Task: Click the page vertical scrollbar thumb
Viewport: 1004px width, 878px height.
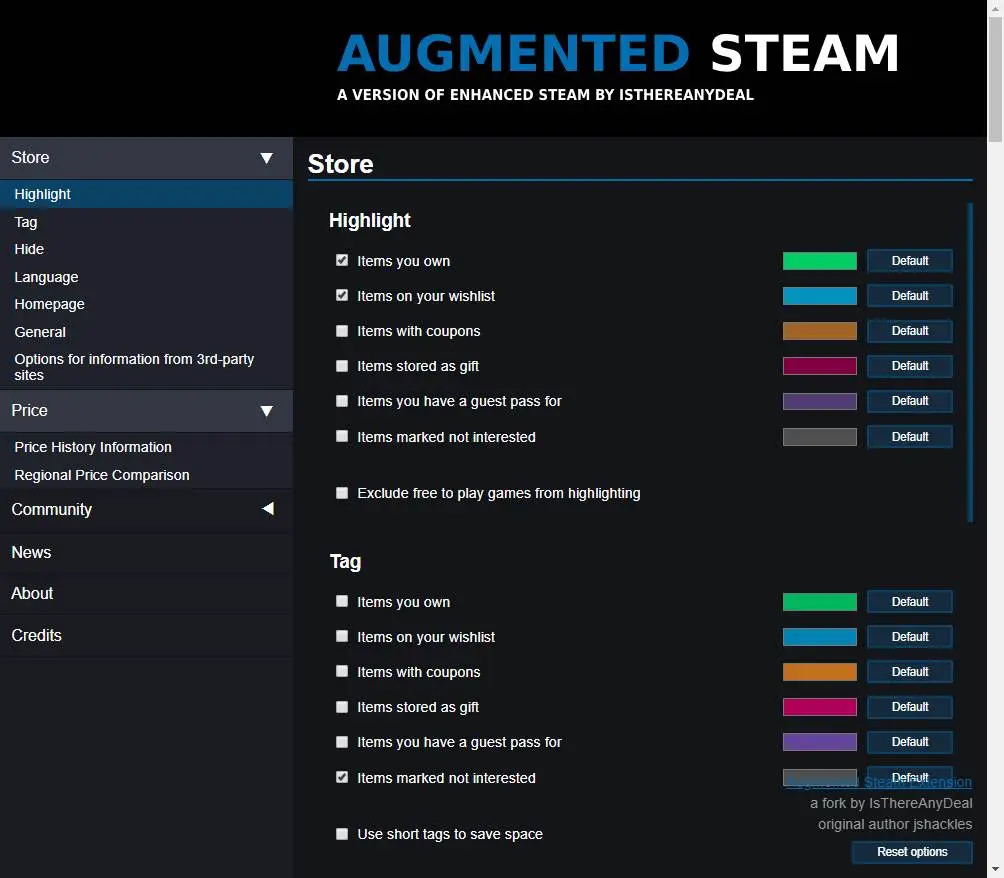Action: click(x=995, y=78)
